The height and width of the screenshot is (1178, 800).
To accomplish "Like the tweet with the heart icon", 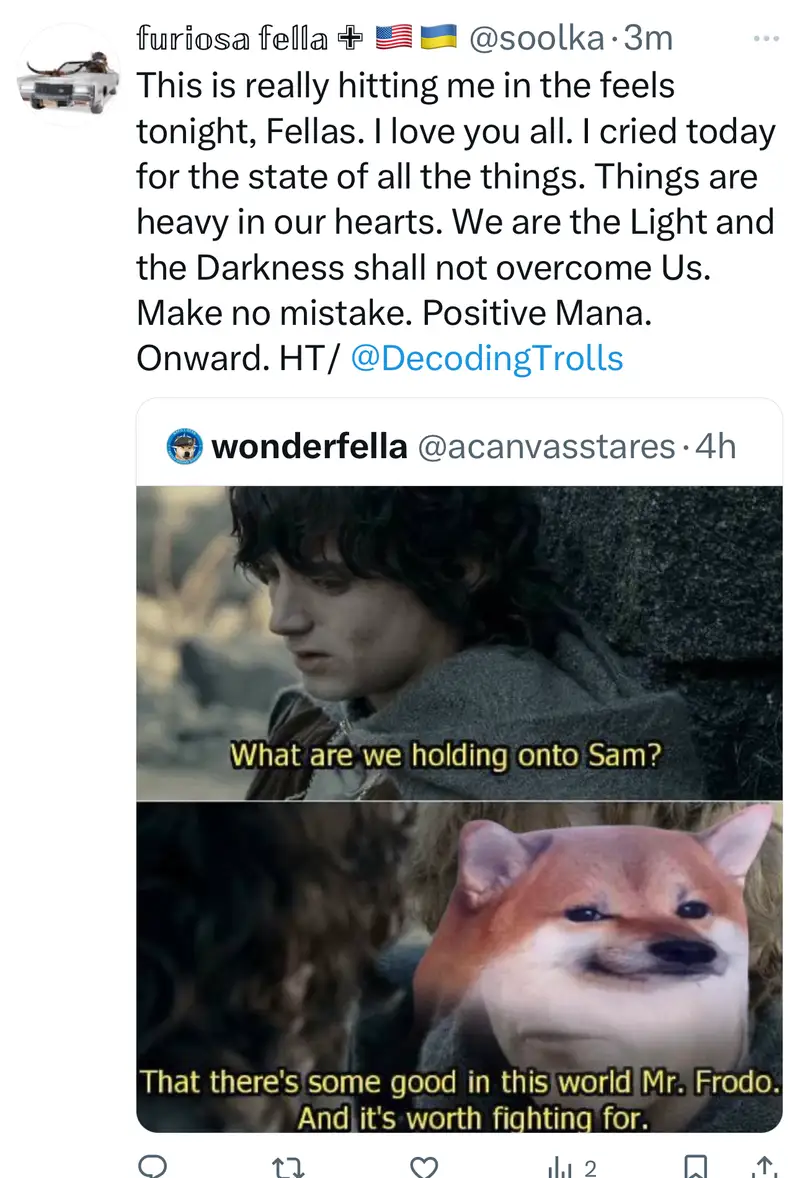I will 424,1167.
